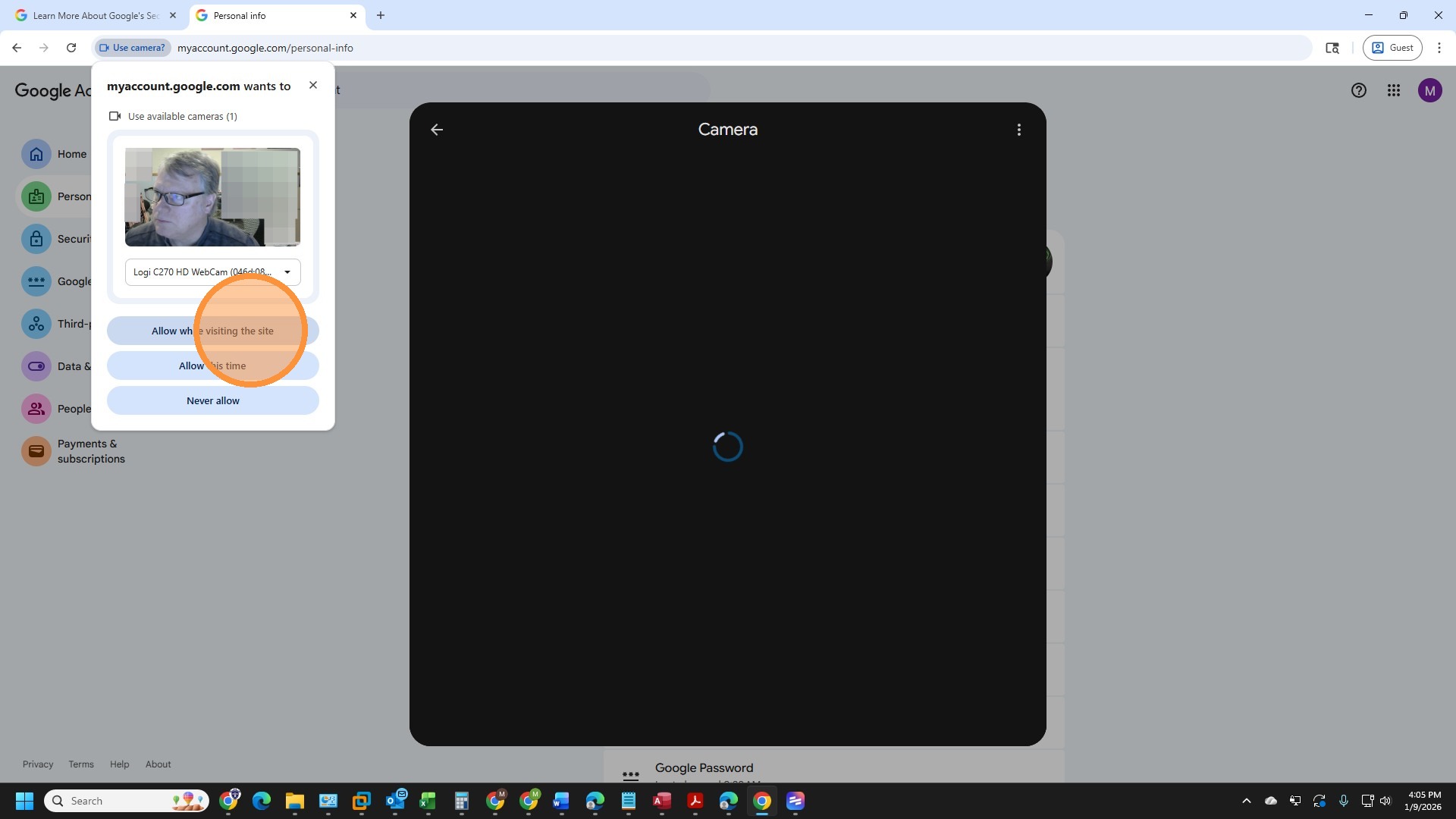Open the Google apps grid

click(x=1393, y=91)
